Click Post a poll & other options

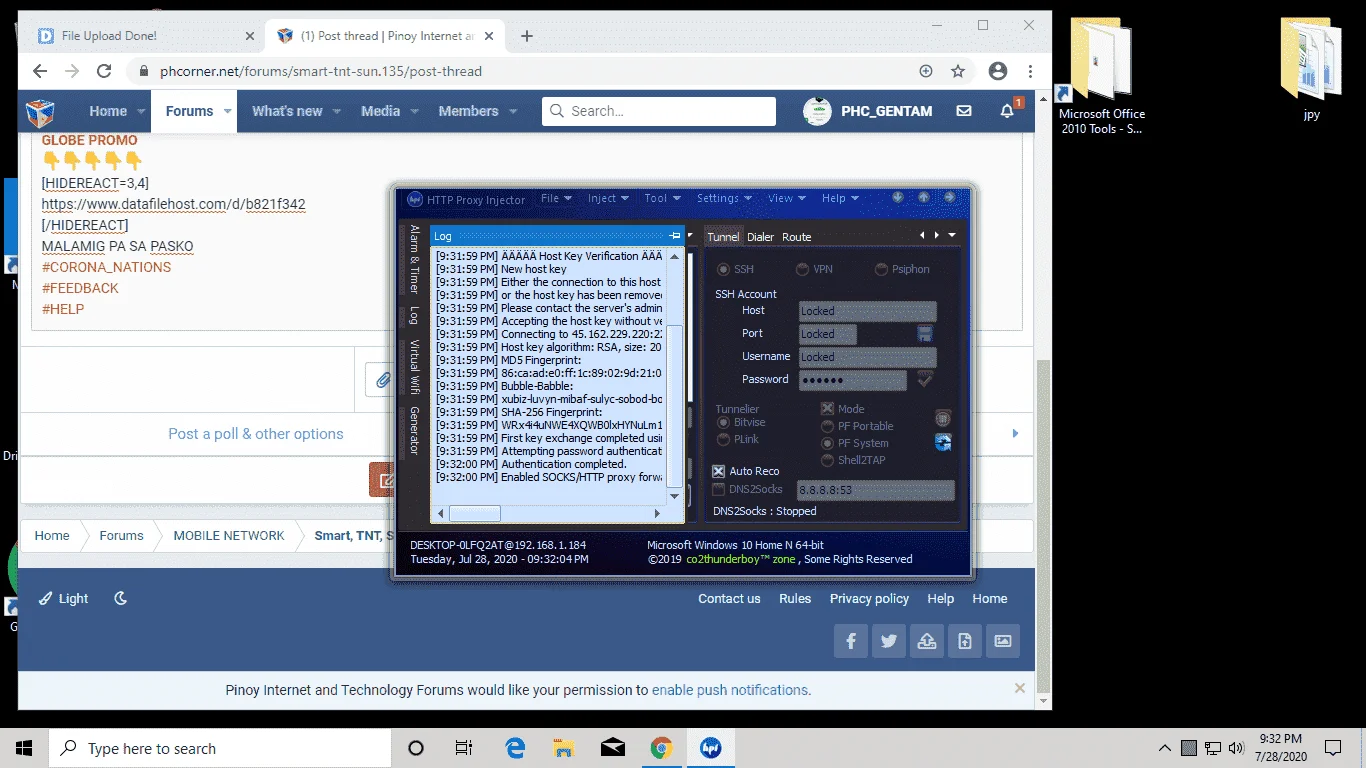click(256, 434)
